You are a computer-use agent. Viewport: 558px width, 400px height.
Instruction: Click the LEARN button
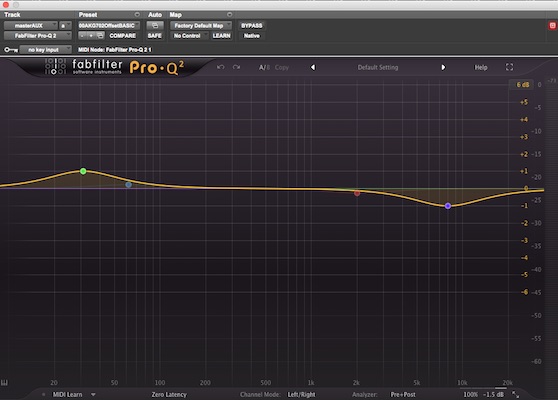(x=221, y=36)
